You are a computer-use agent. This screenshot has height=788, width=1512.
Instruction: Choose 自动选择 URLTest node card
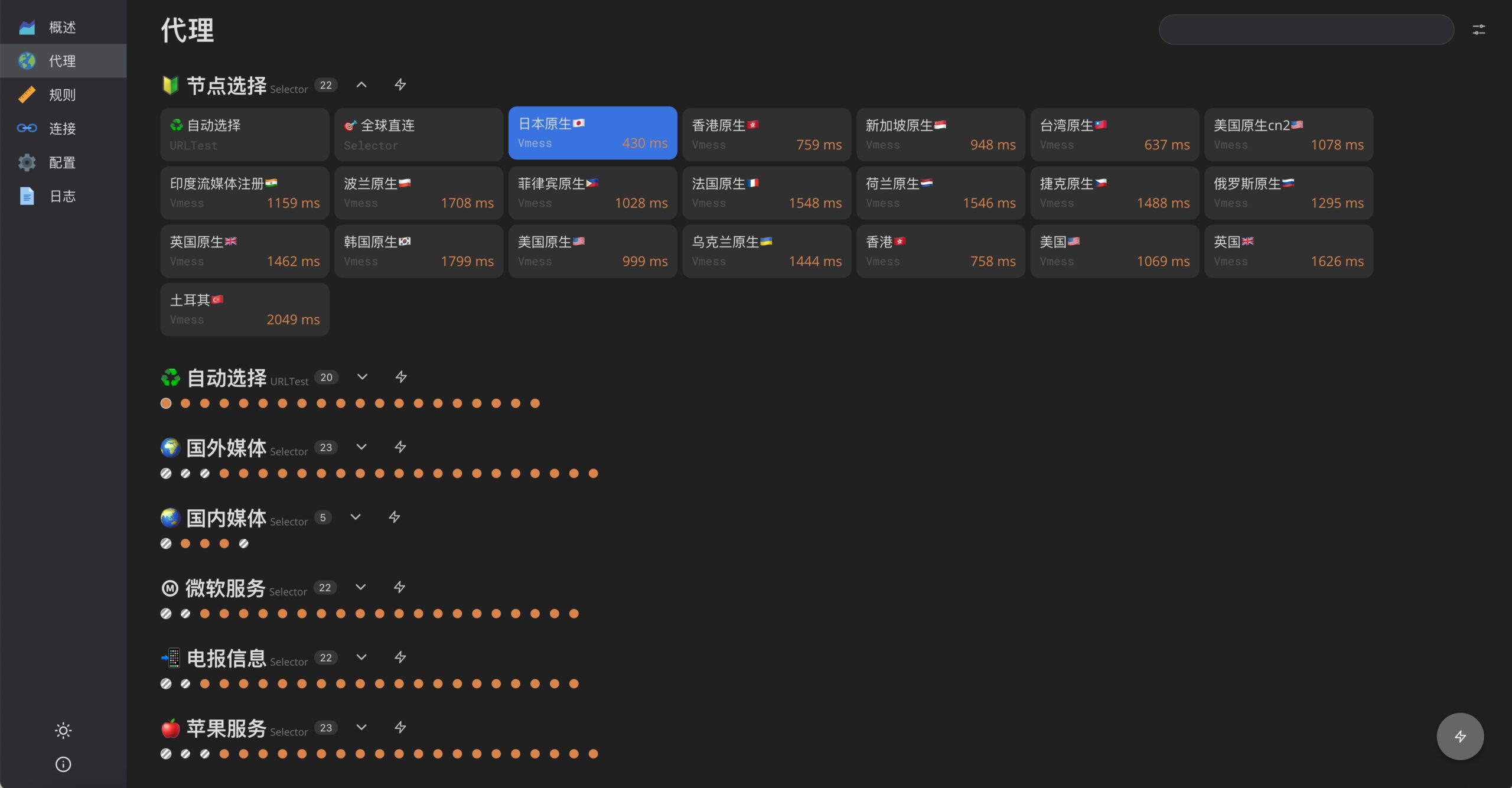[x=245, y=134]
